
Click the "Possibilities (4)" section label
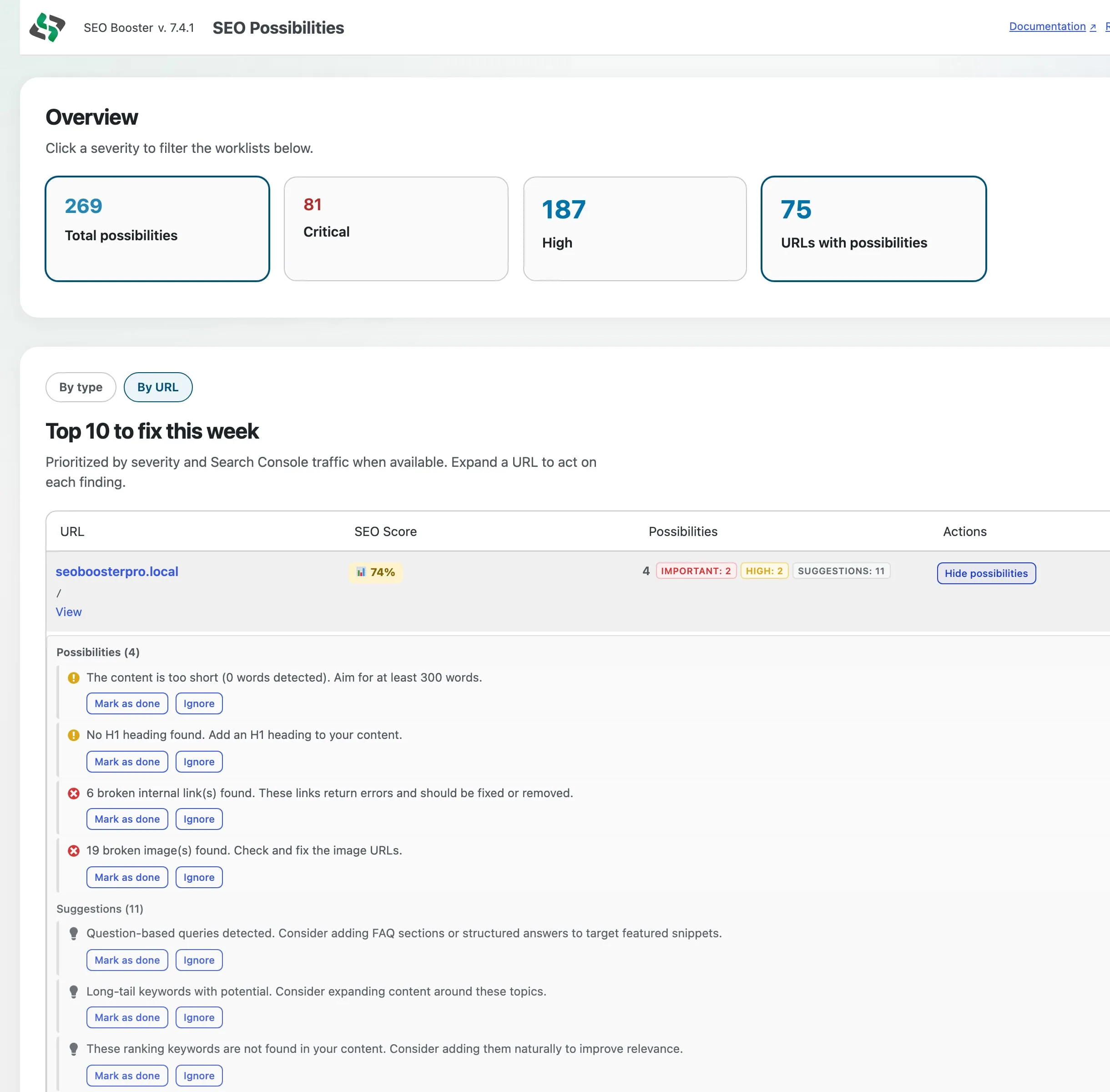pos(98,652)
